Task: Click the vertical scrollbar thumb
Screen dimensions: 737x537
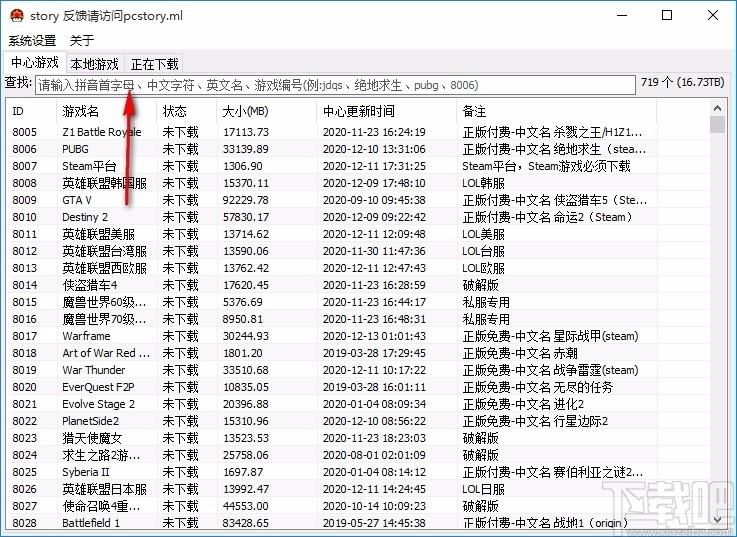Action: (717, 125)
